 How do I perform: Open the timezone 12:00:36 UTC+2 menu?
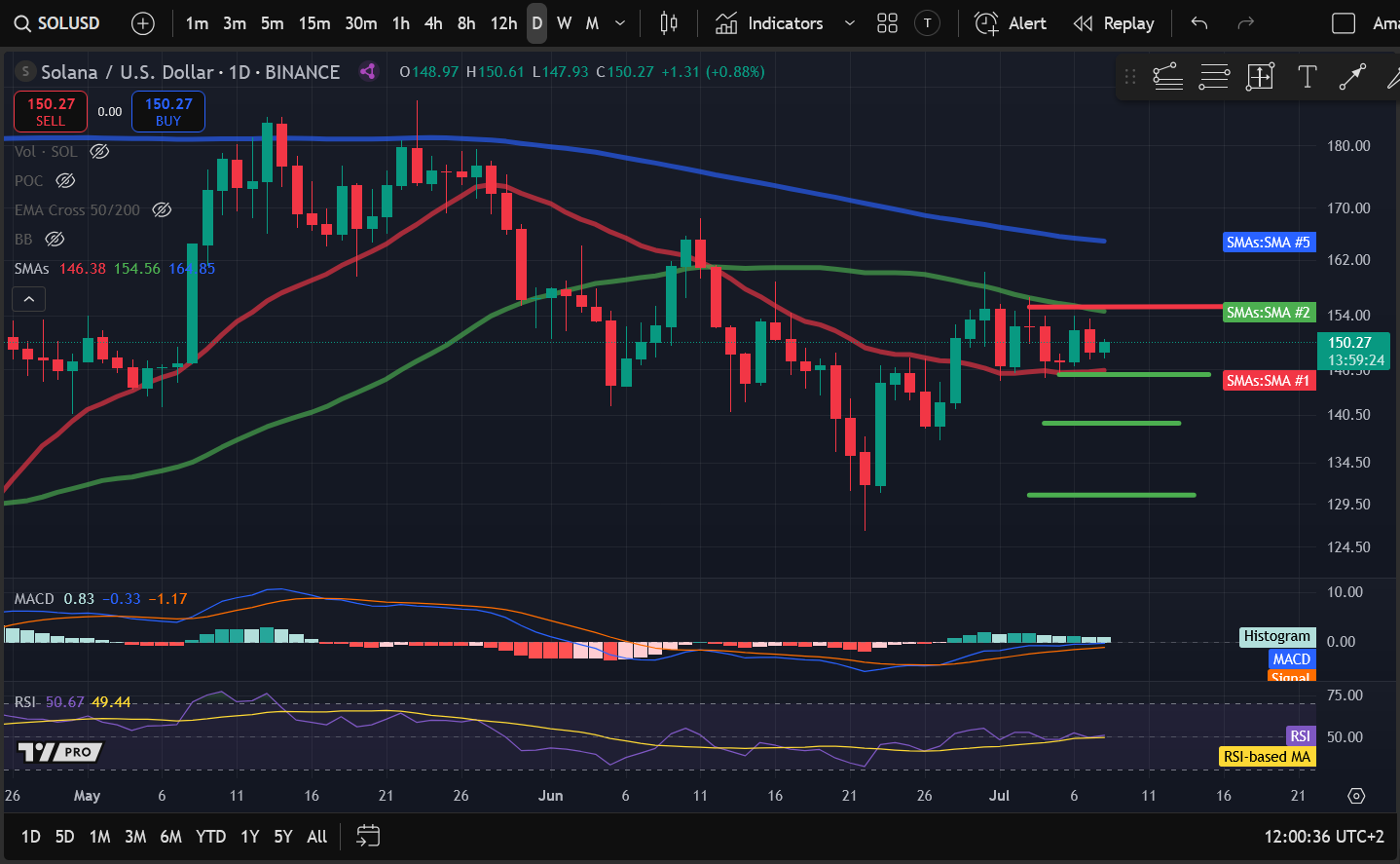(x=1323, y=836)
